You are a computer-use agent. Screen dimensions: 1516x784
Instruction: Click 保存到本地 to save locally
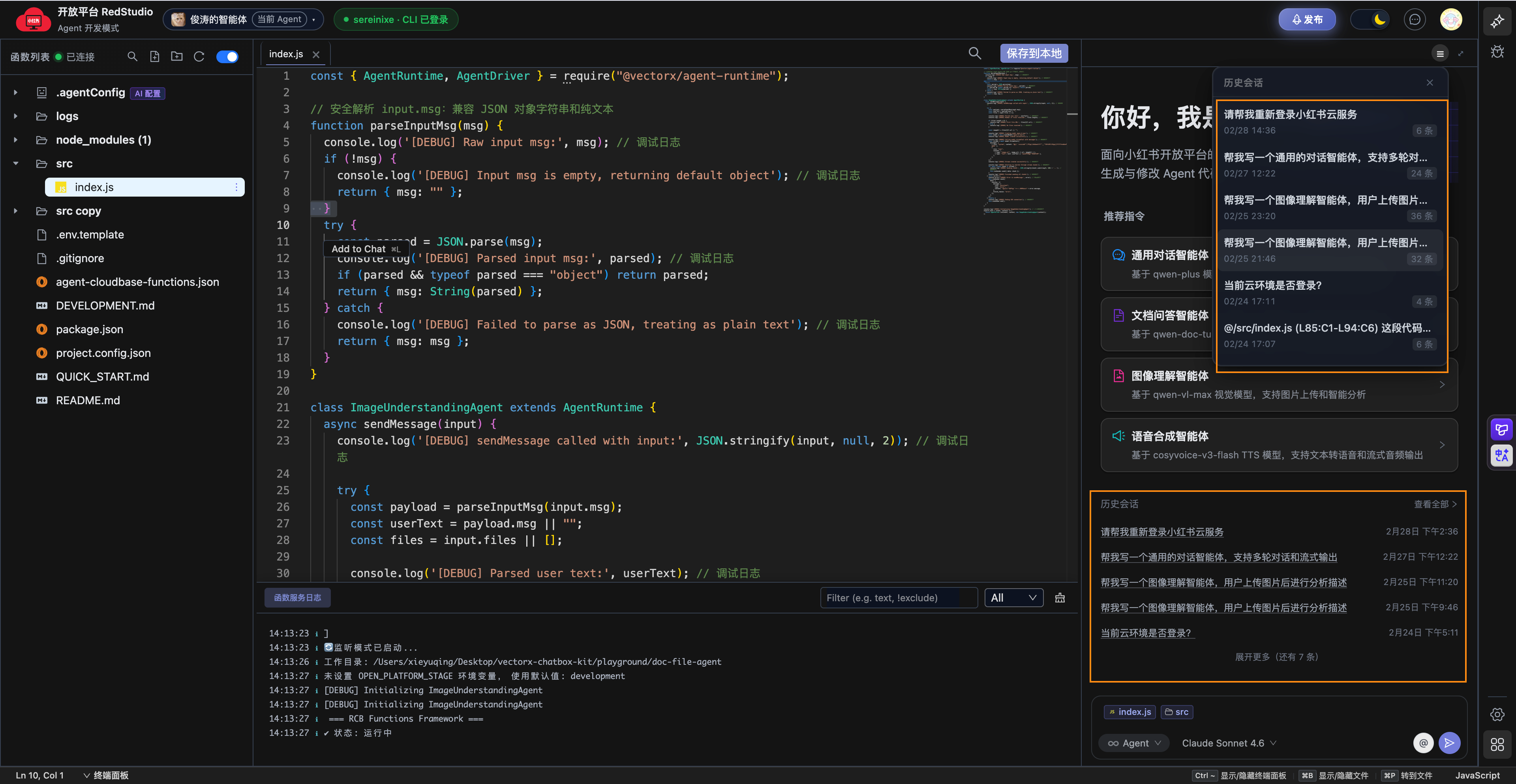pos(1034,54)
